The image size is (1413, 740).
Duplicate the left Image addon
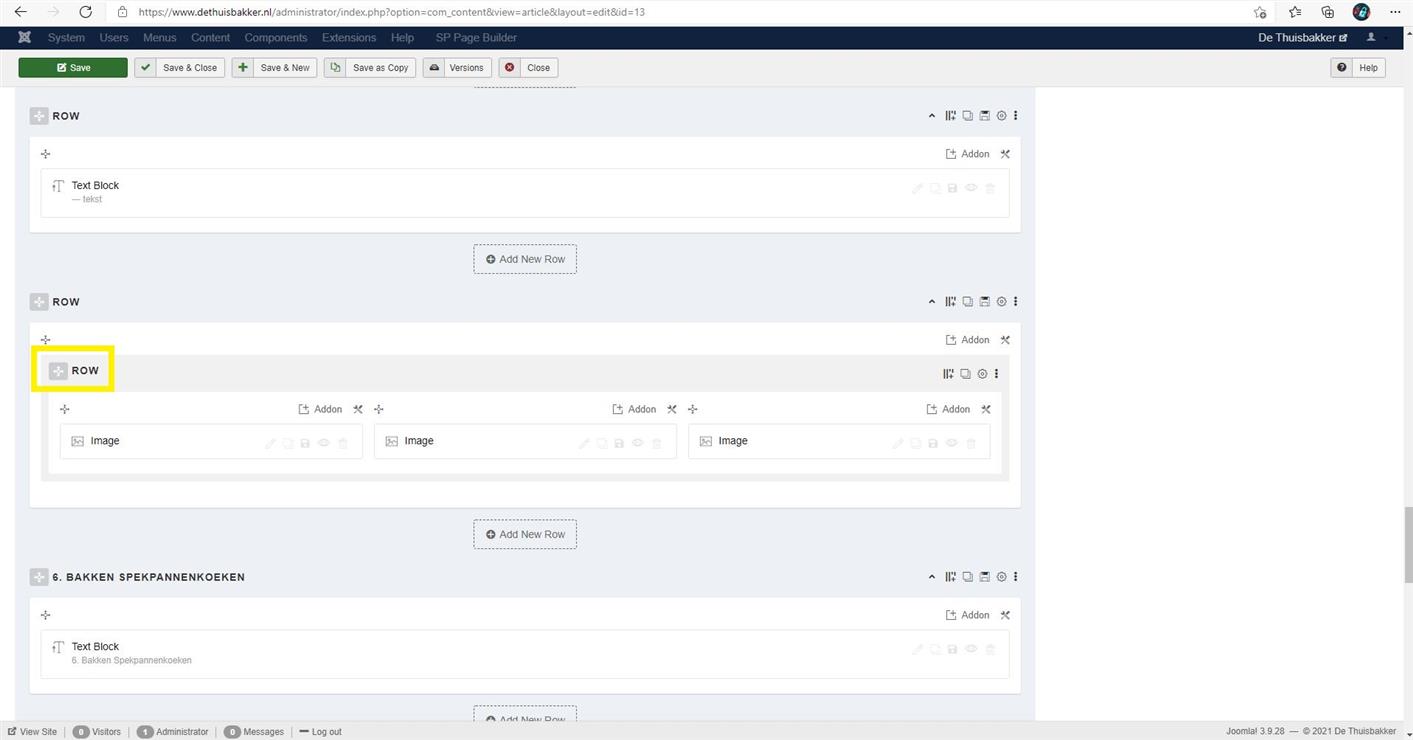click(288, 443)
